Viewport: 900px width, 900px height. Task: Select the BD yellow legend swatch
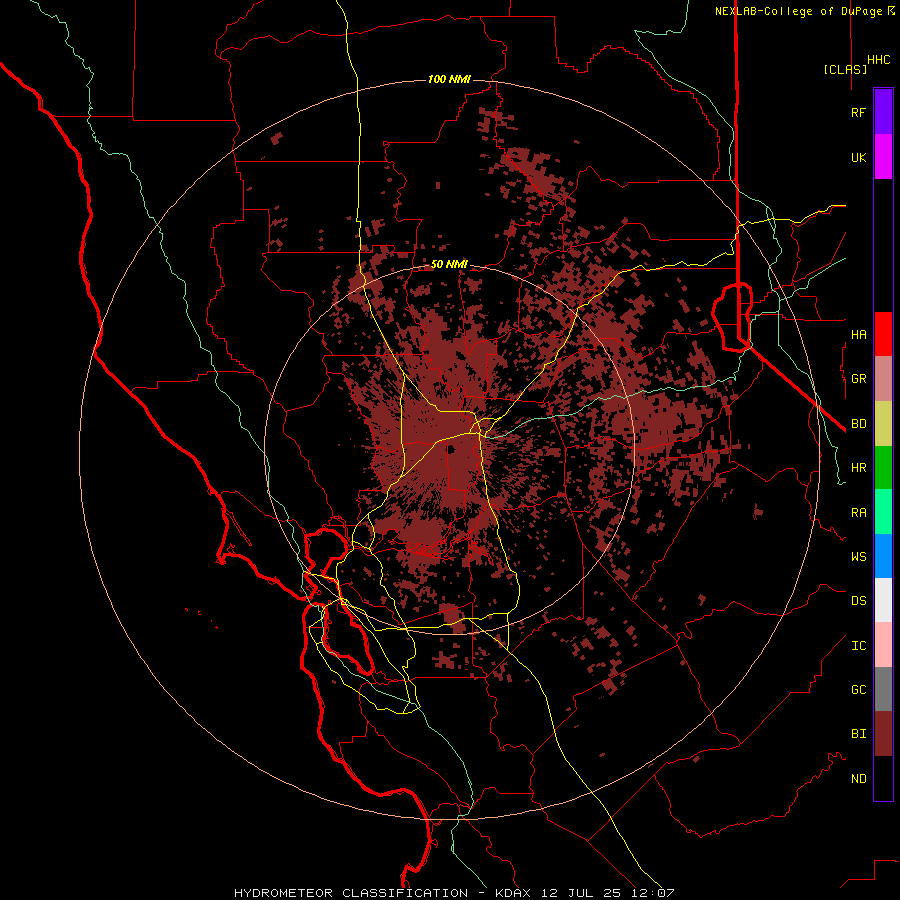tap(883, 424)
